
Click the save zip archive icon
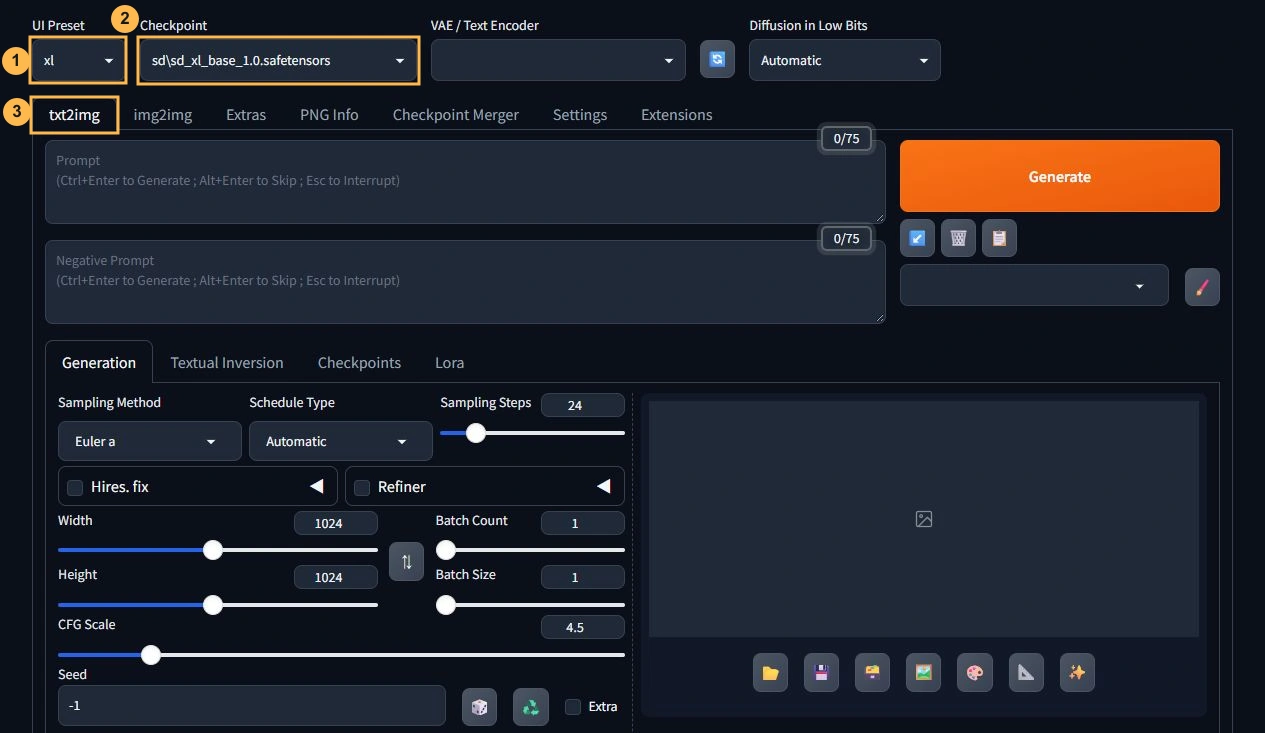point(872,673)
